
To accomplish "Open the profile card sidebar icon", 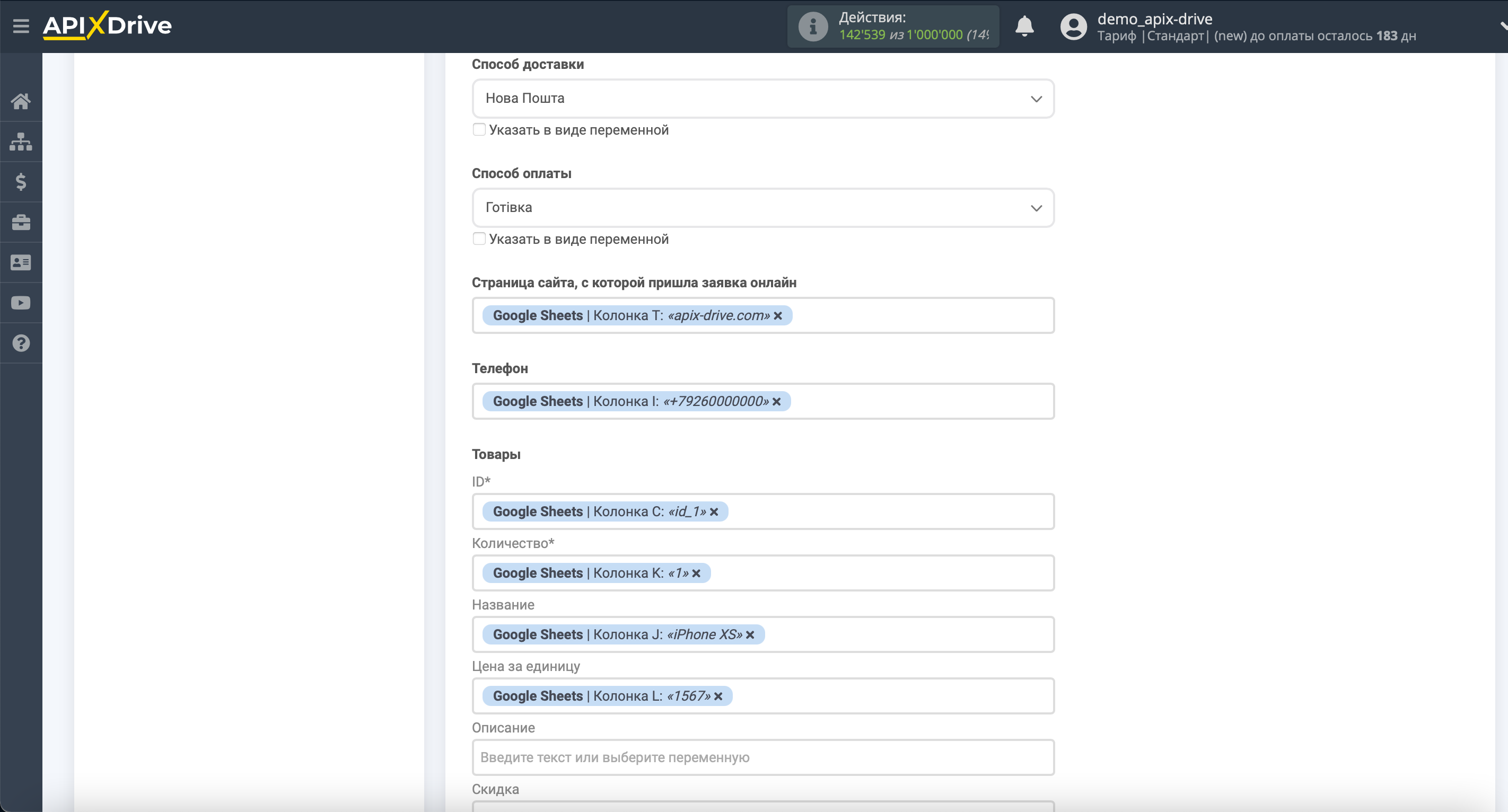I will coord(21,263).
